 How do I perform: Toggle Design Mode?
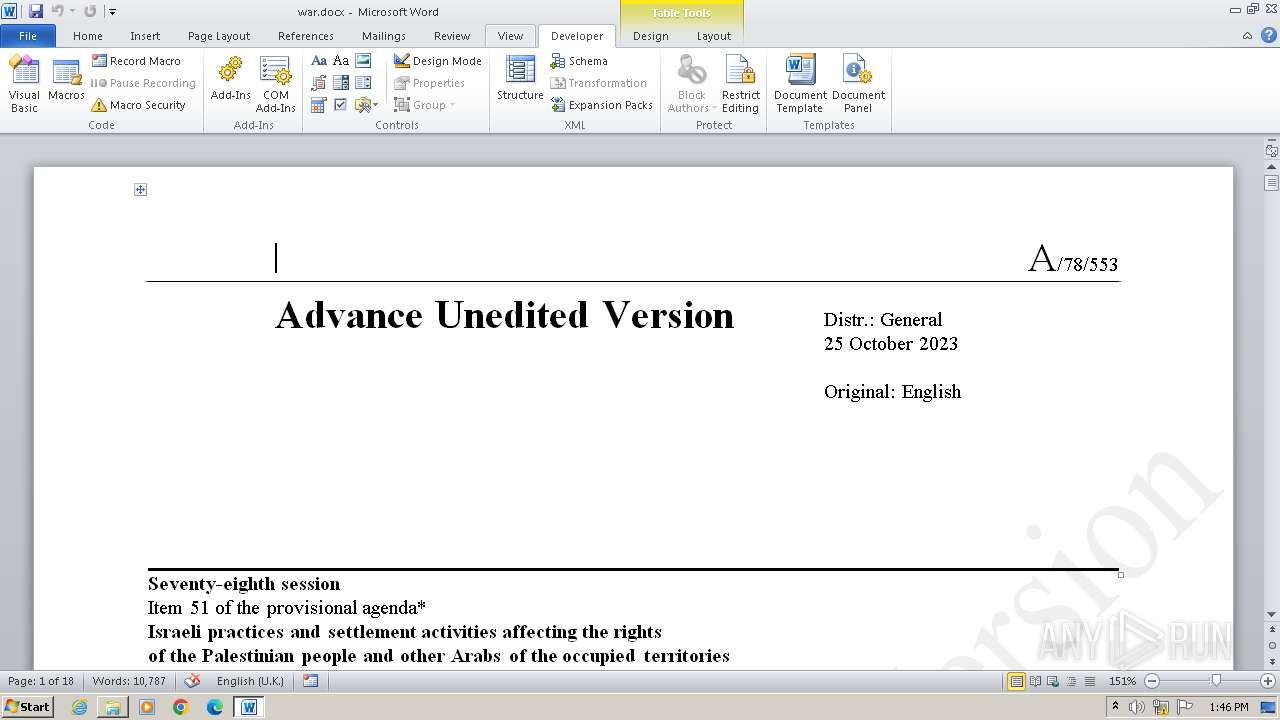click(x=437, y=61)
